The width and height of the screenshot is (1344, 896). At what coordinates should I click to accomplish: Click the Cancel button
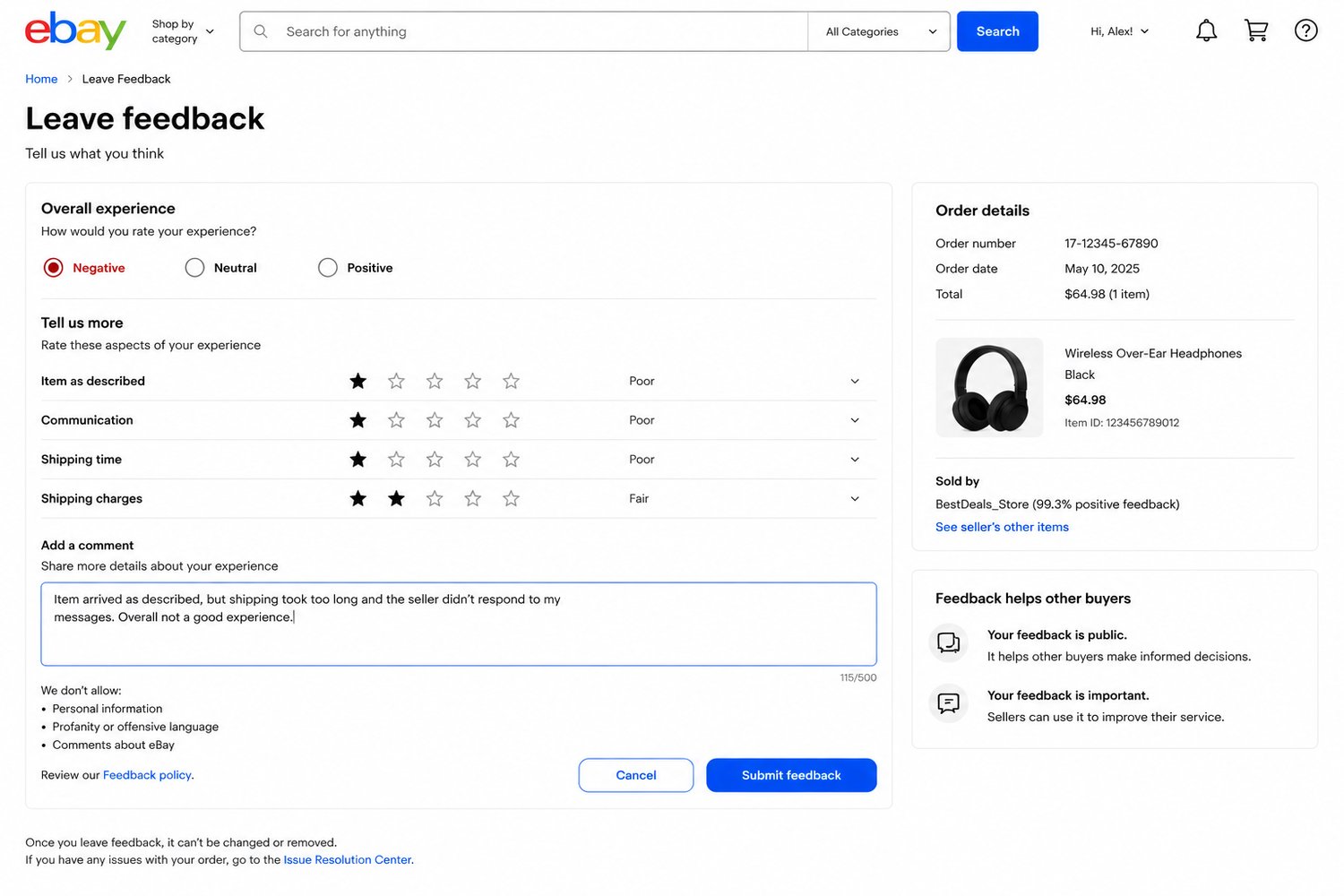[x=636, y=775]
